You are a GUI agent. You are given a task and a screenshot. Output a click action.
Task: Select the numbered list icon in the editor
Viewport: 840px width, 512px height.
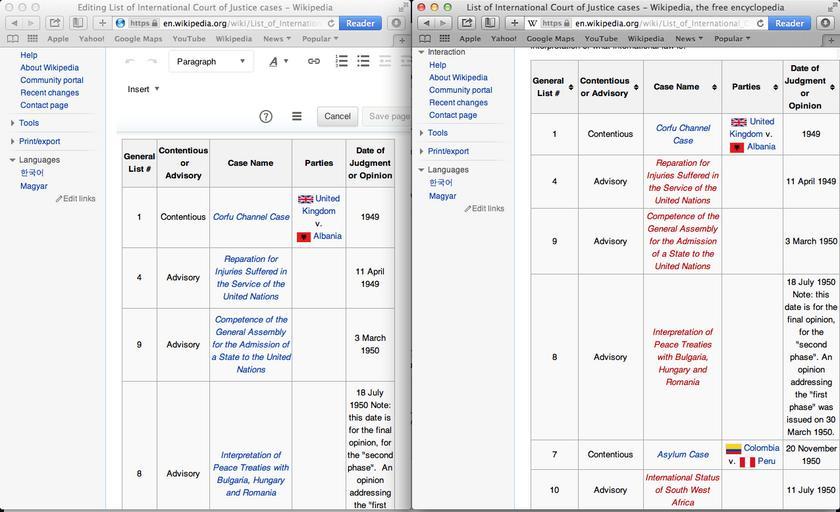(341, 61)
